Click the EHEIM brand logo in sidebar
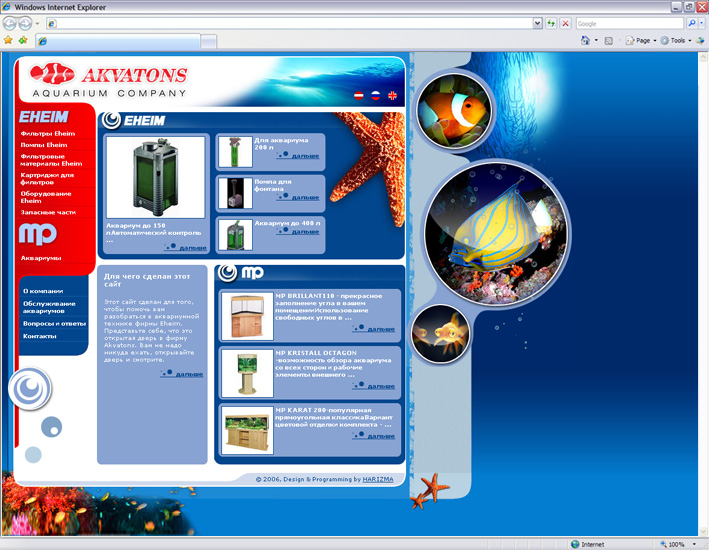This screenshot has width=709, height=550. pos(43,117)
